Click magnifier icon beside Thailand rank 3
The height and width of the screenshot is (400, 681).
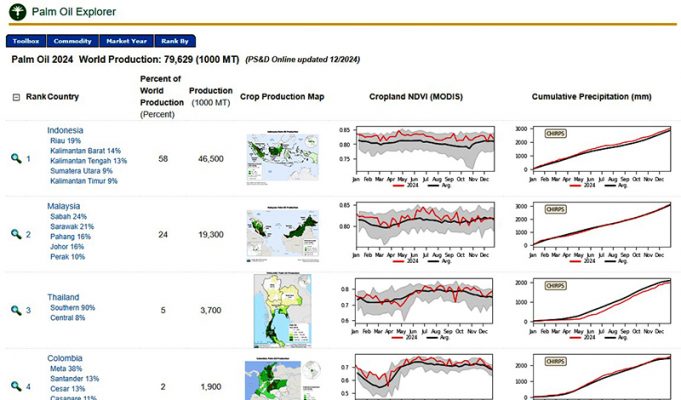(16, 311)
